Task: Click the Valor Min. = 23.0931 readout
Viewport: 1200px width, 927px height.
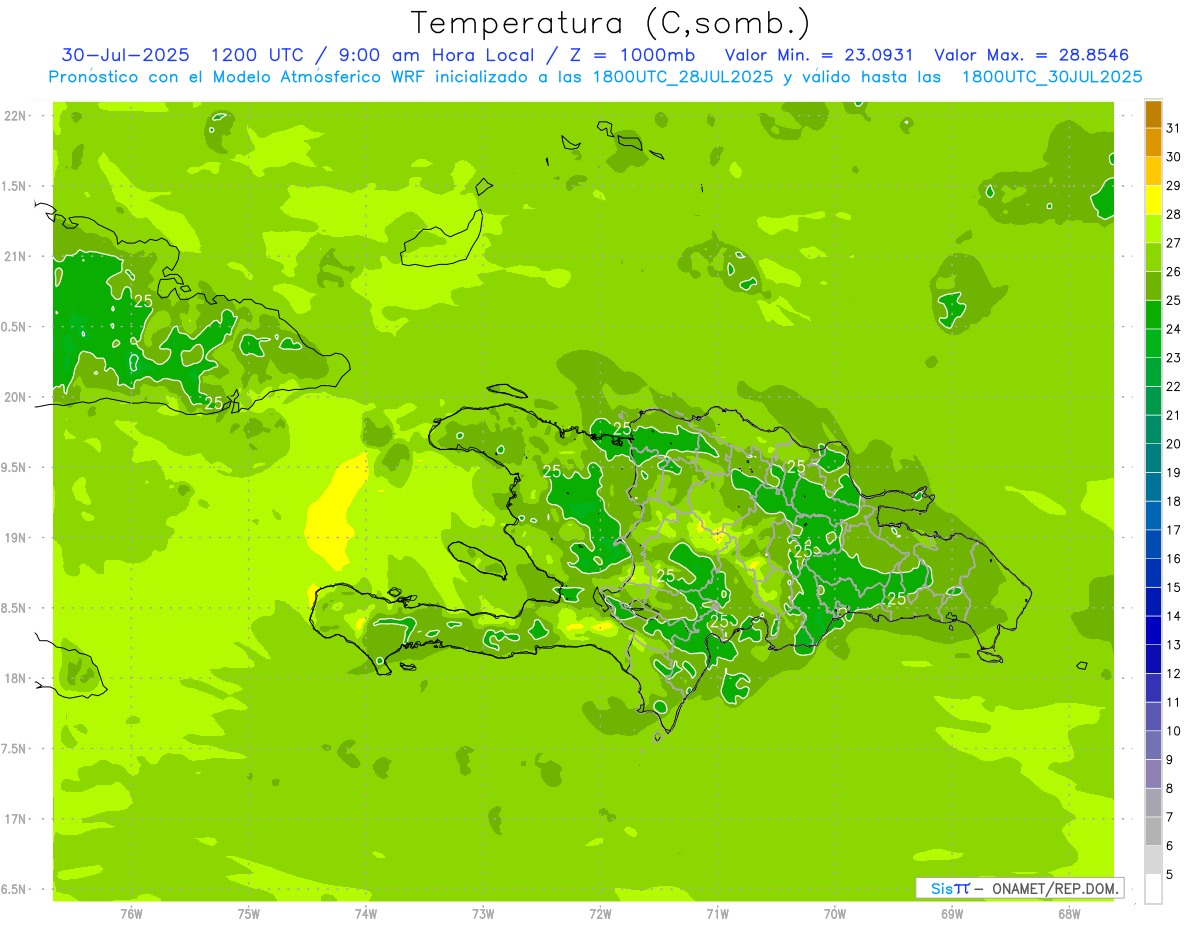Action: tap(819, 55)
